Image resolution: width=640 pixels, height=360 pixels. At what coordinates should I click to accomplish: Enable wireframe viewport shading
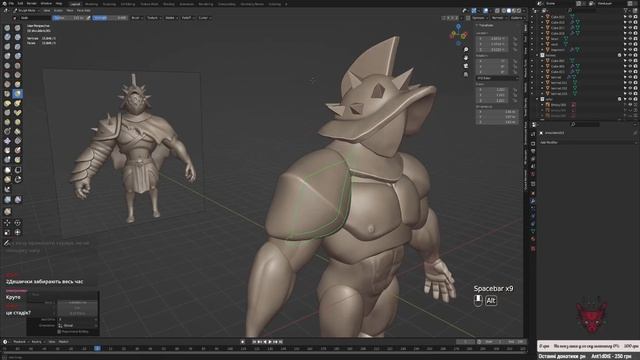click(504, 11)
